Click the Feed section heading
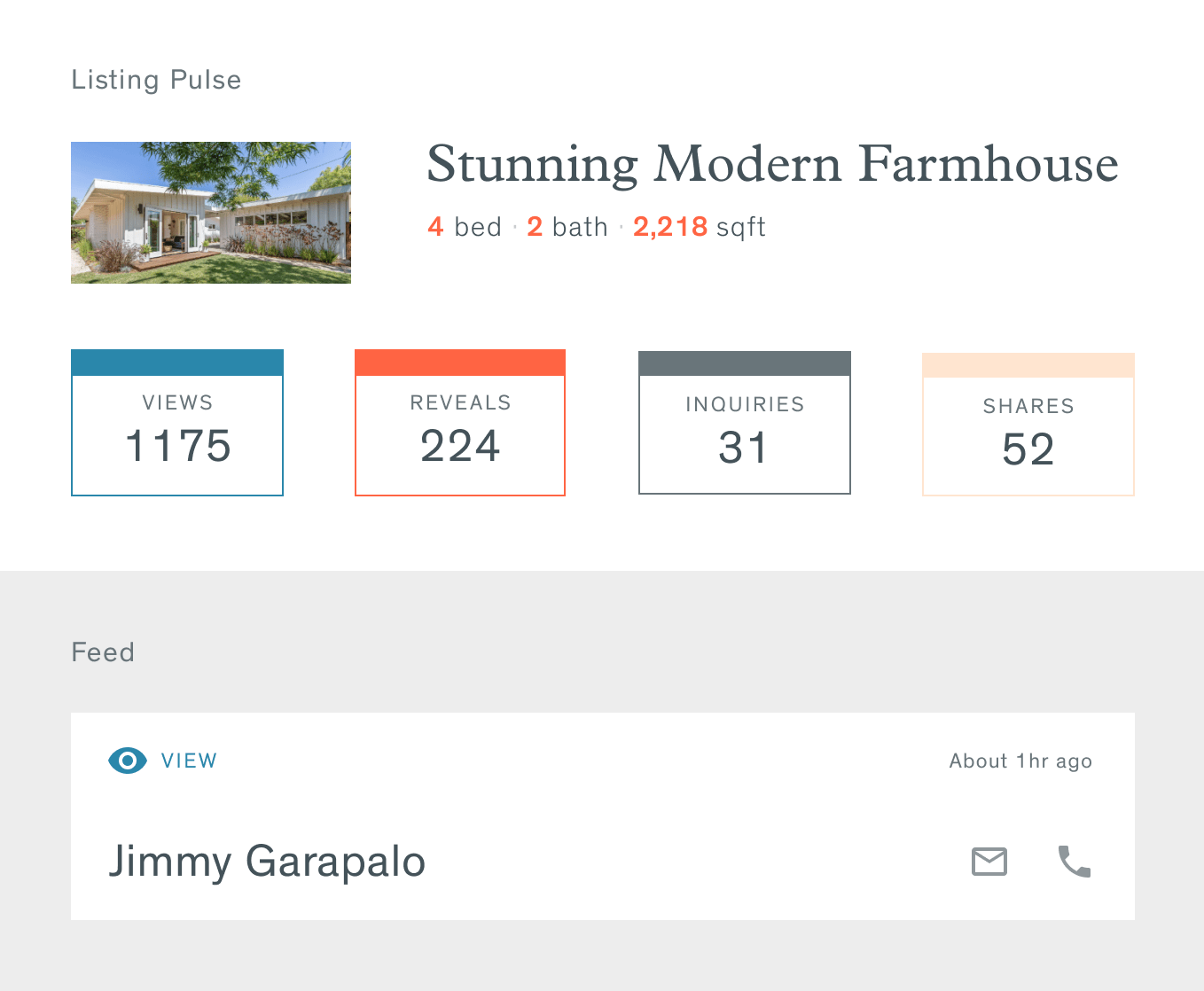The width and height of the screenshot is (1204, 991). coord(103,652)
